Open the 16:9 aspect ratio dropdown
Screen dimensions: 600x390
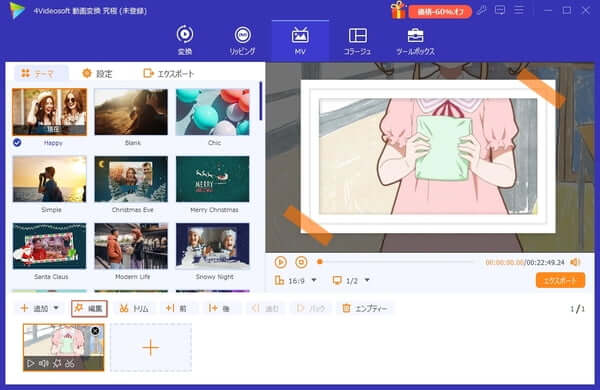(x=296, y=281)
